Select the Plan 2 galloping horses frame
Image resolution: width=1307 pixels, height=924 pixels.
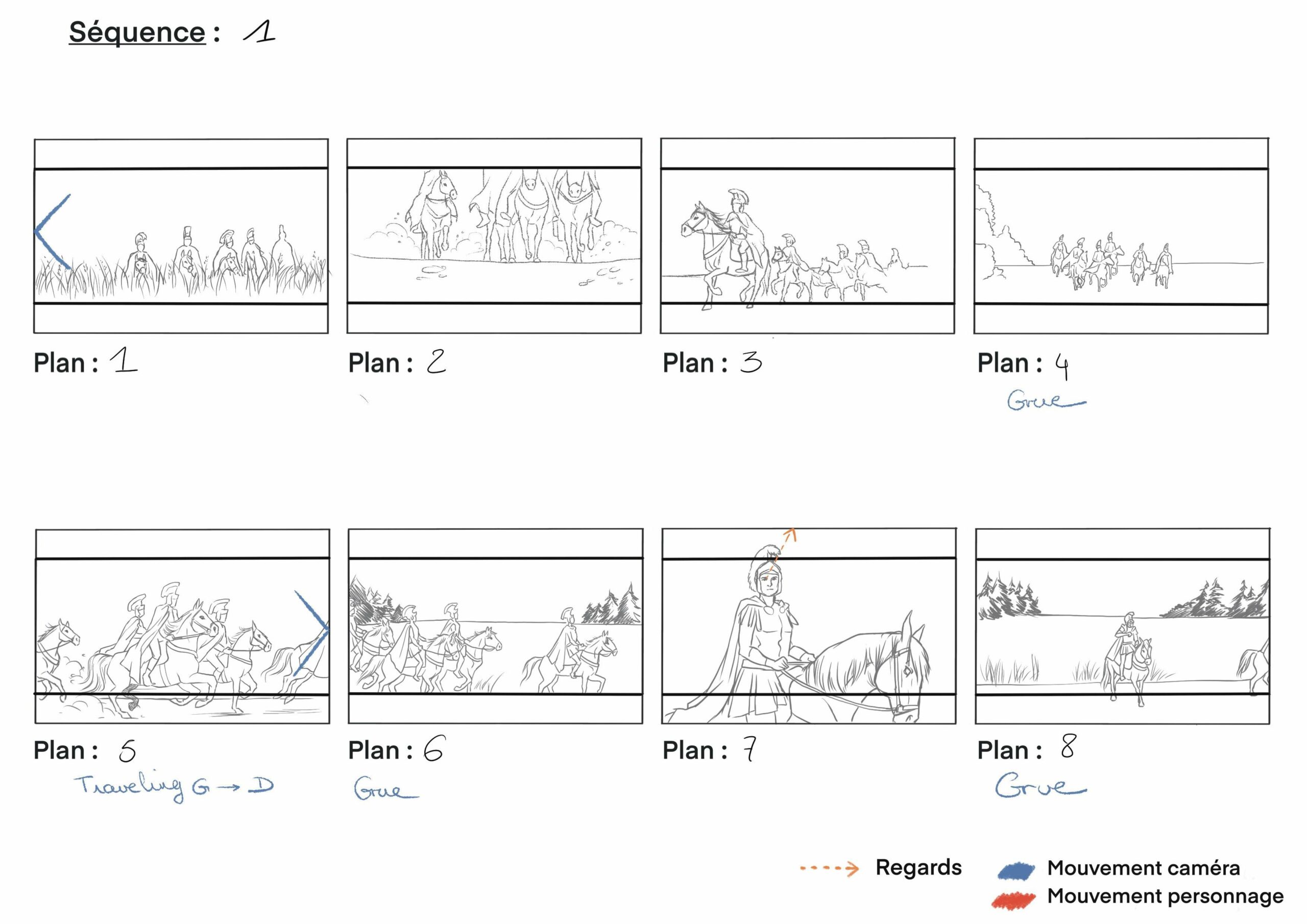pyautogui.click(x=494, y=236)
